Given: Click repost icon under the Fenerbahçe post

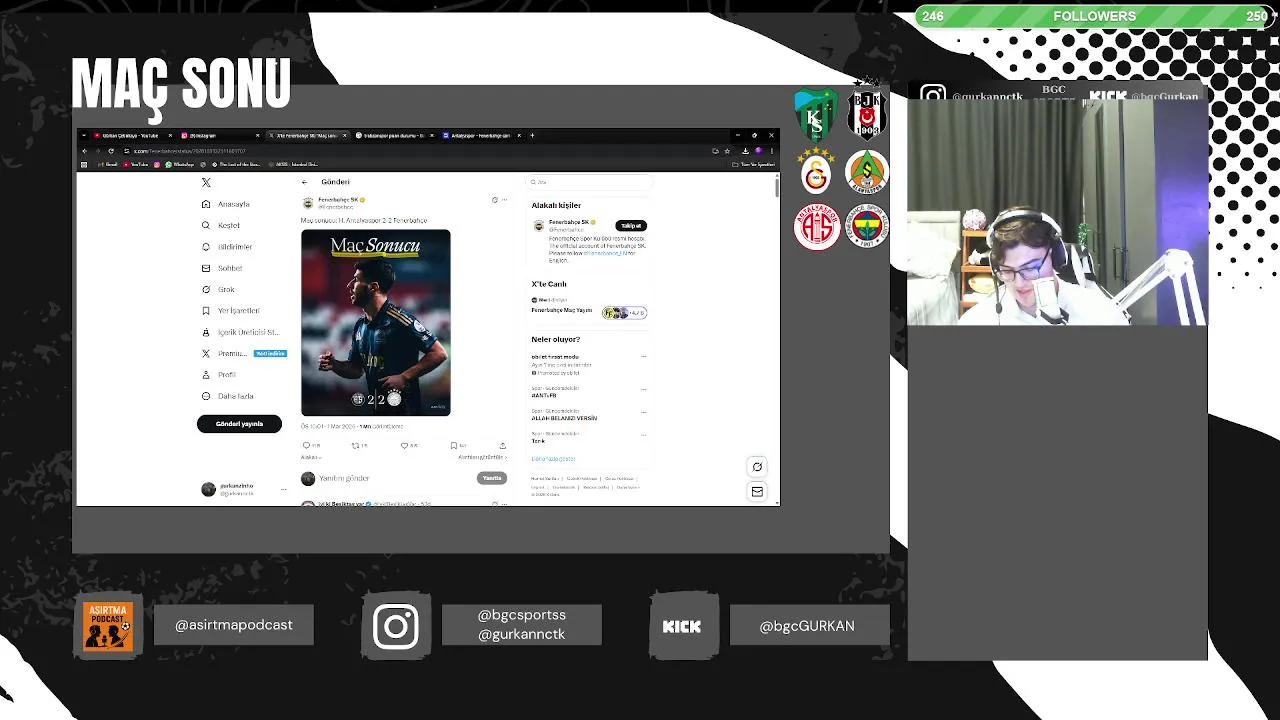Looking at the screenshot, I should [355, 445].
